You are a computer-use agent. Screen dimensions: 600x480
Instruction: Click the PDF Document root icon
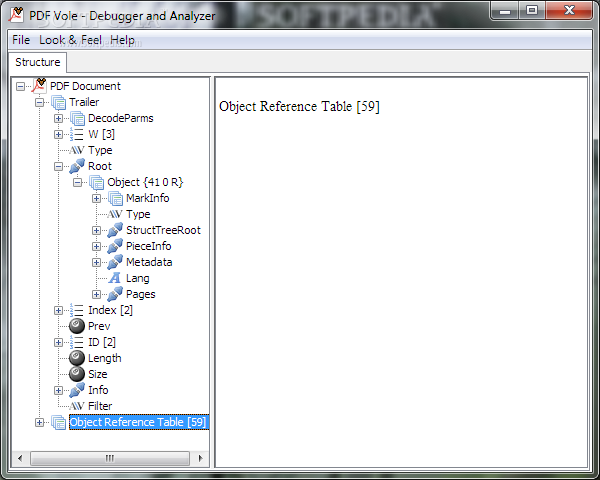pyautogui.click(x=39, y=86)
